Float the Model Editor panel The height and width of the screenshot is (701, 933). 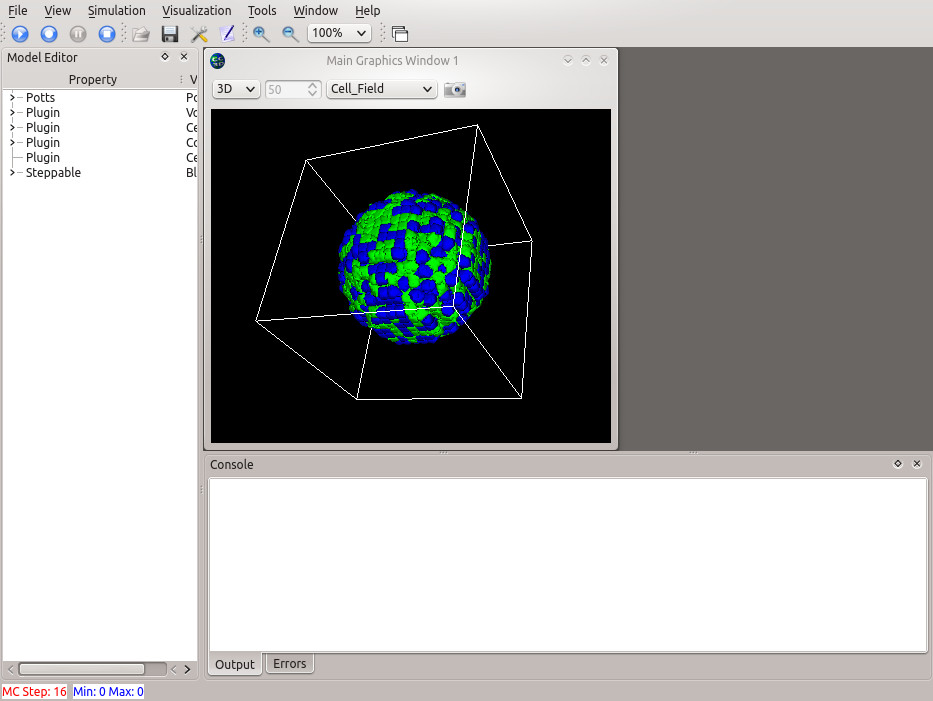[165, 57]
